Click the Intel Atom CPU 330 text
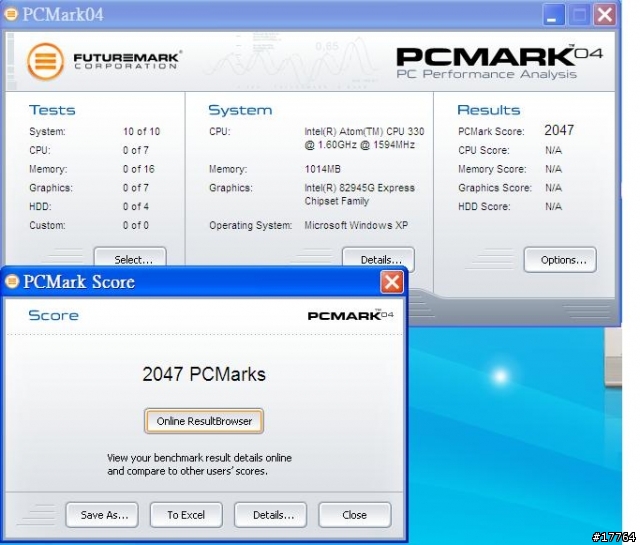The height and width of the screenshot is (545, 640). (x=364, y=138)
